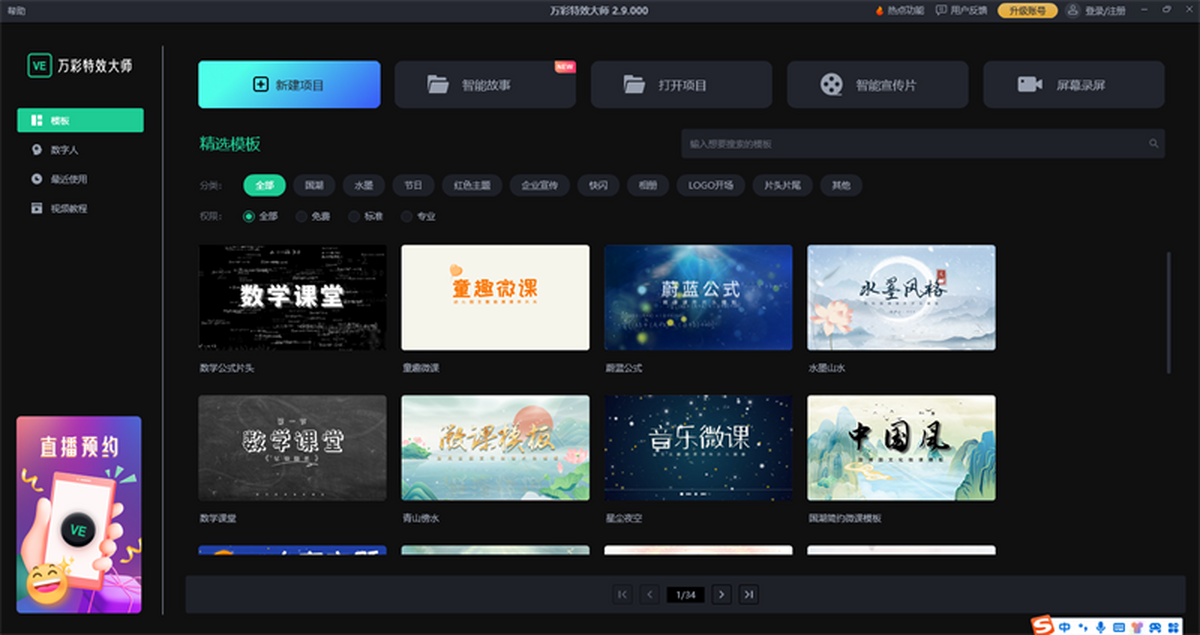Jump to the last template page
The width and height of the screenshot is (1200, 635).
point(748,593)
